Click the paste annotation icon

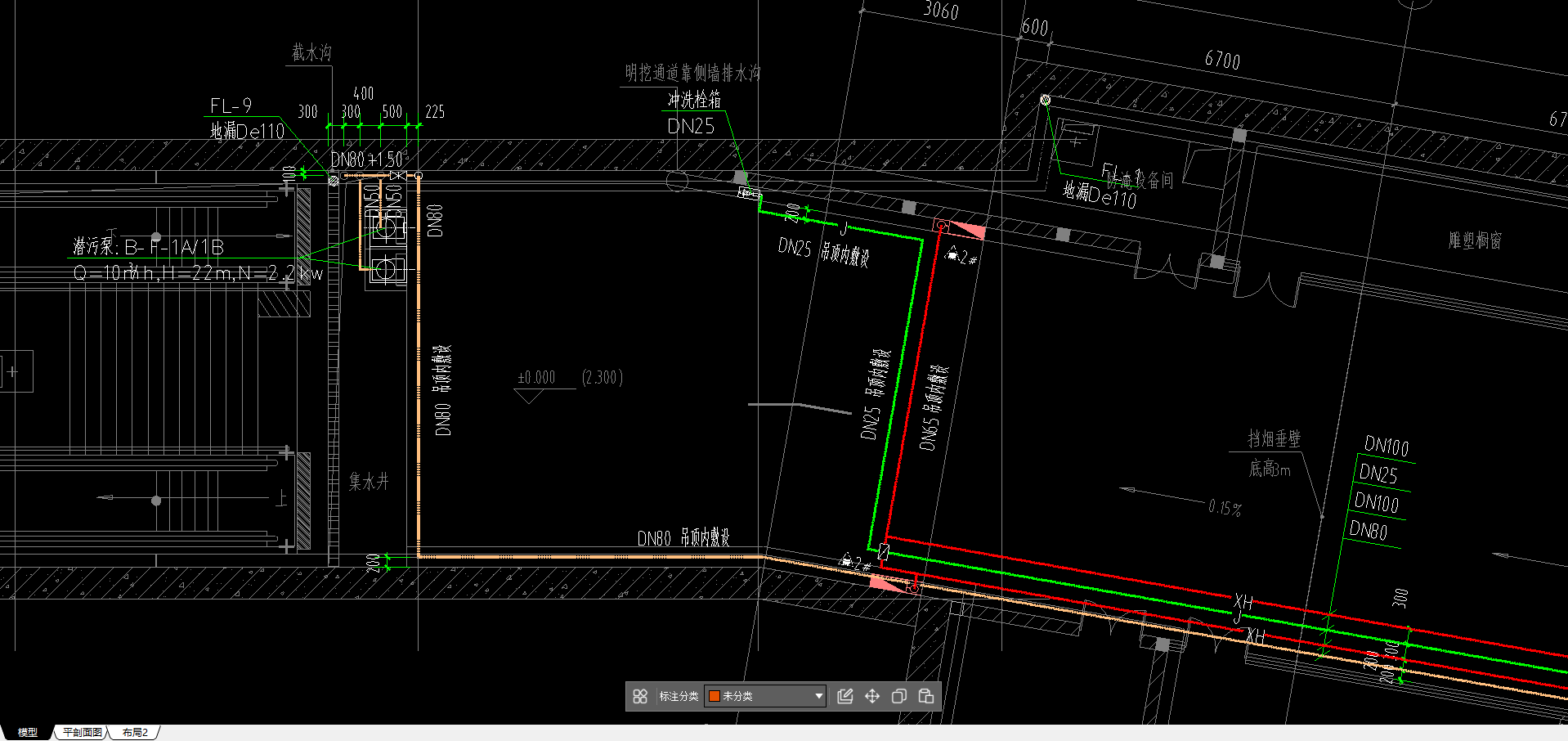(926, 696)
